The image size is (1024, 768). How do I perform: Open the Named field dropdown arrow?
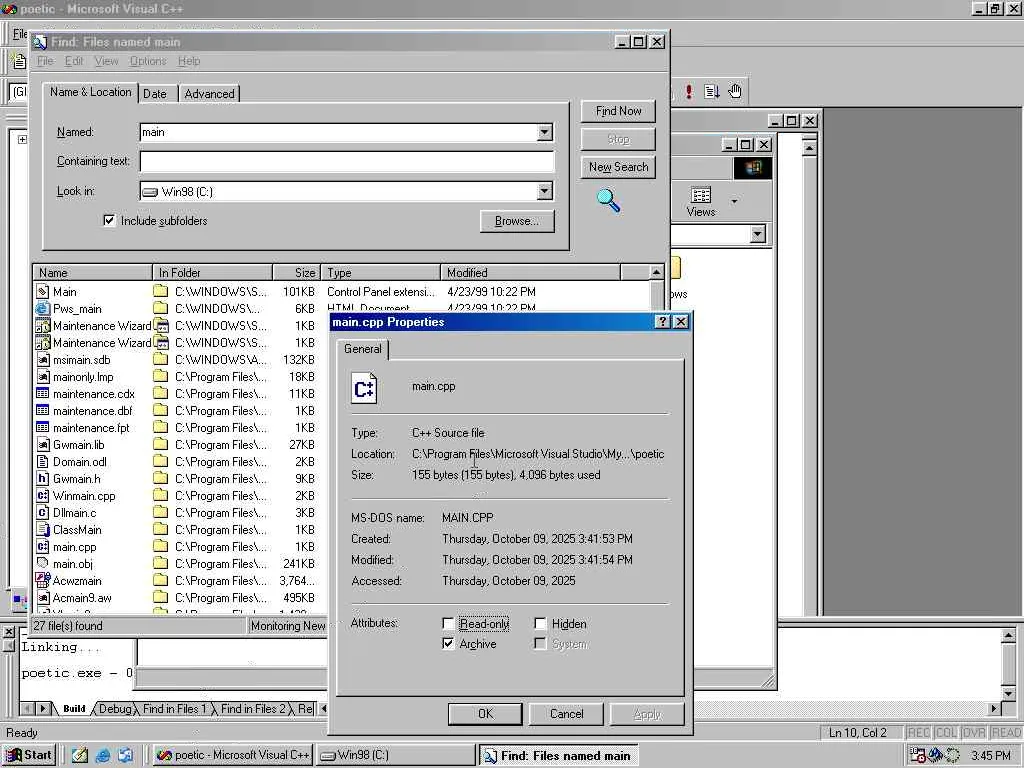click(544, 133)
